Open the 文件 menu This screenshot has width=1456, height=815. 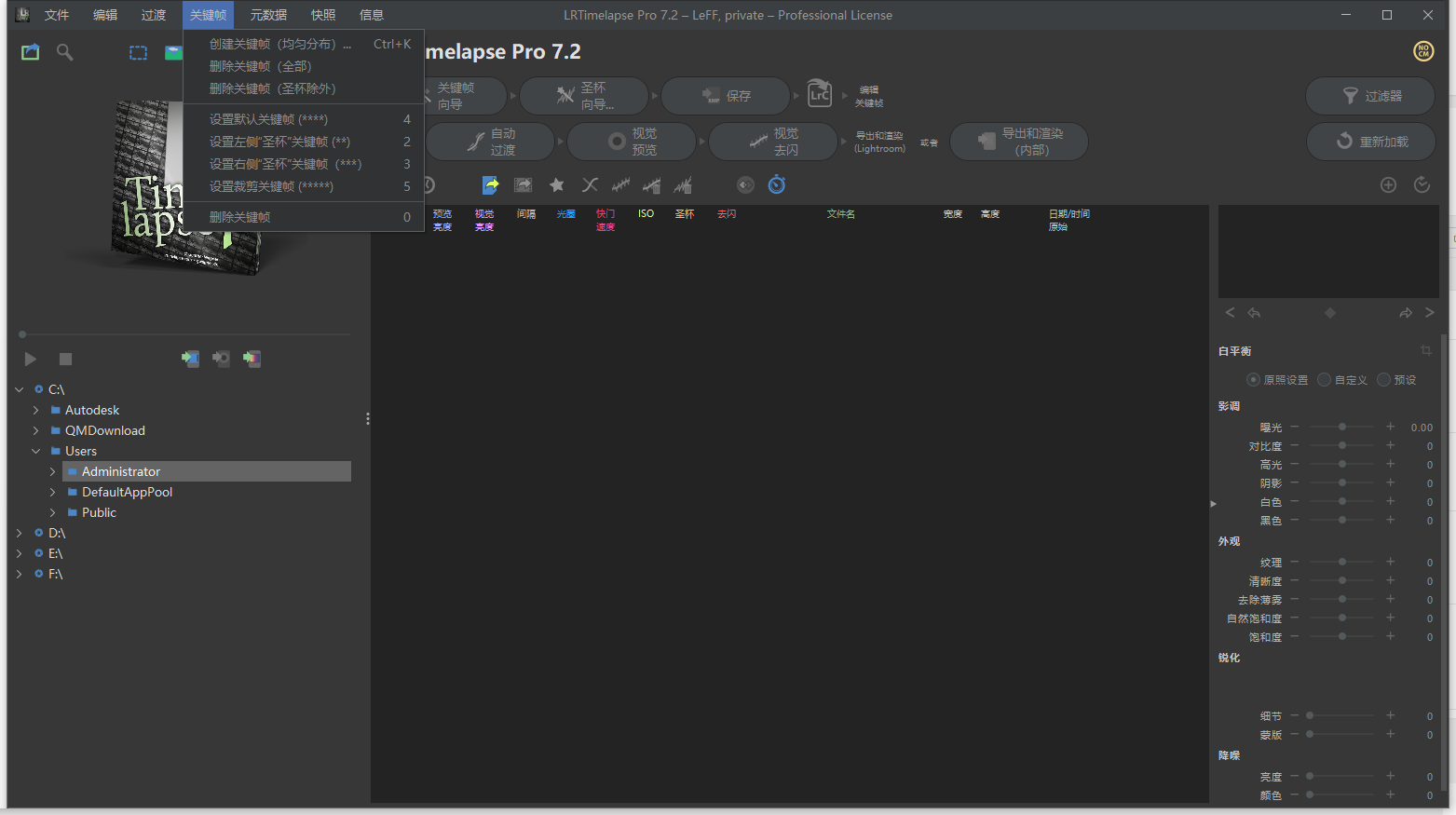pyautogui.click(x=57, y=15)
